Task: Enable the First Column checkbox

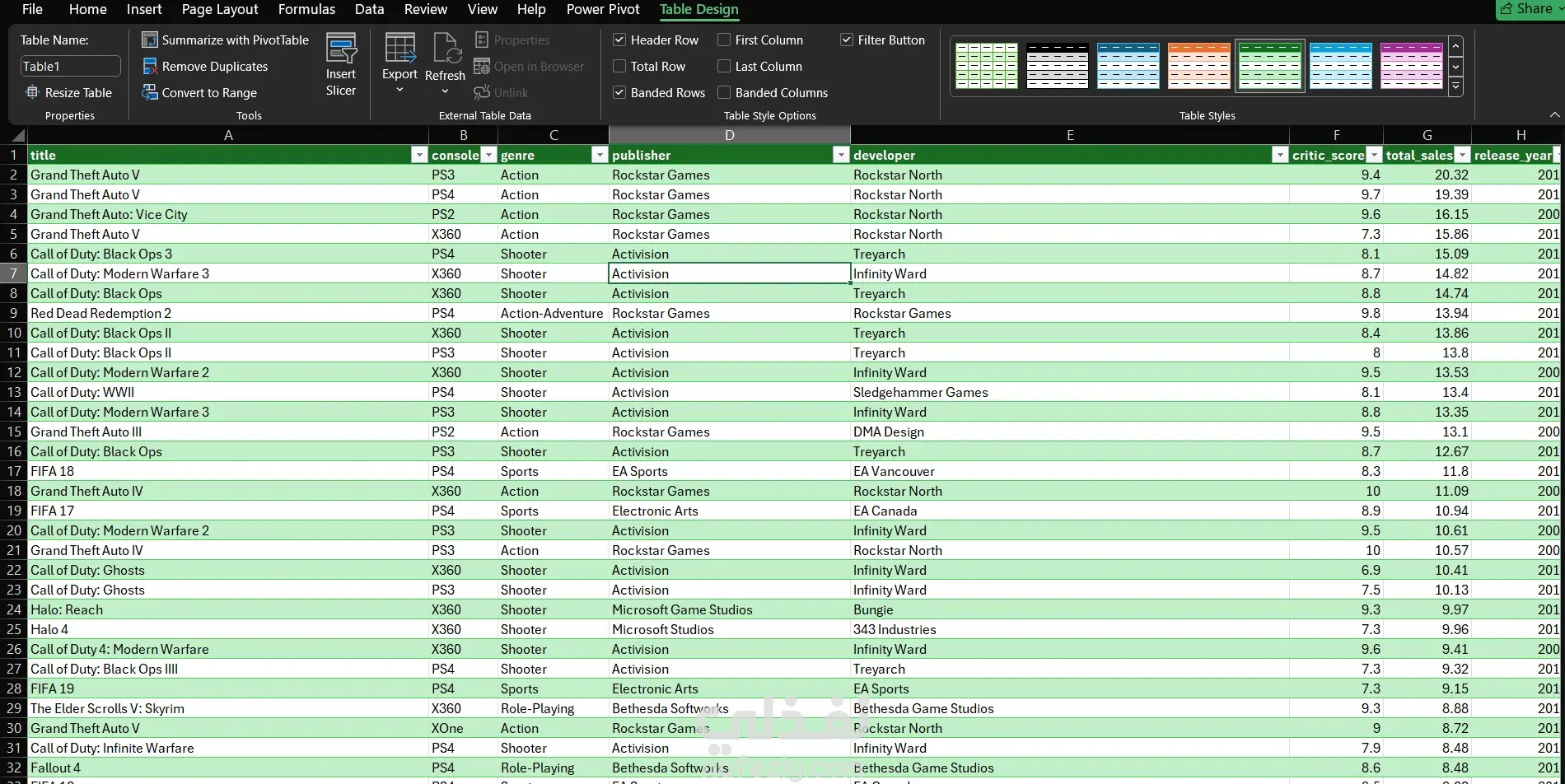Action: pos(724,40)
